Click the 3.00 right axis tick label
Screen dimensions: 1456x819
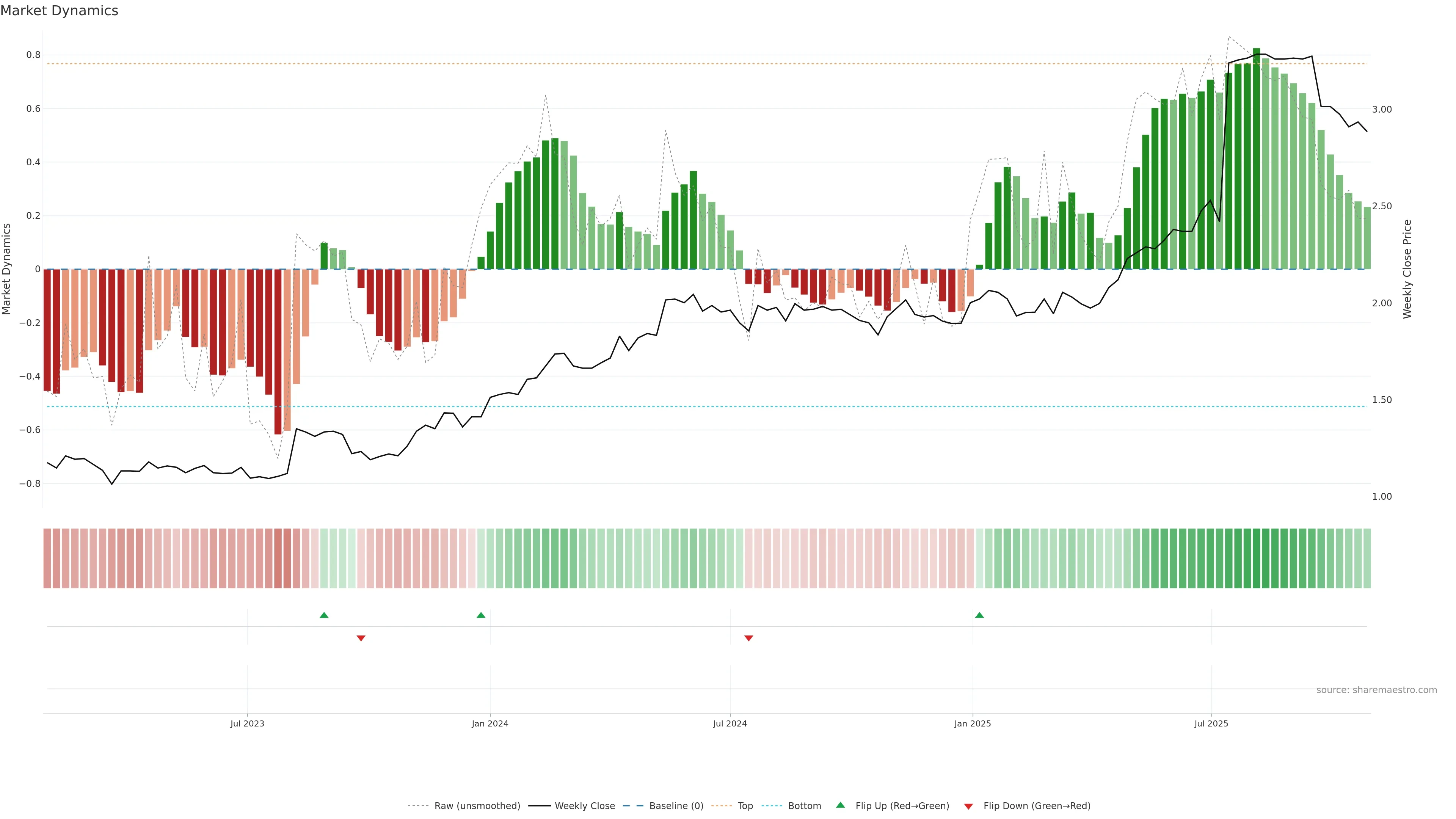[1382, 110]
